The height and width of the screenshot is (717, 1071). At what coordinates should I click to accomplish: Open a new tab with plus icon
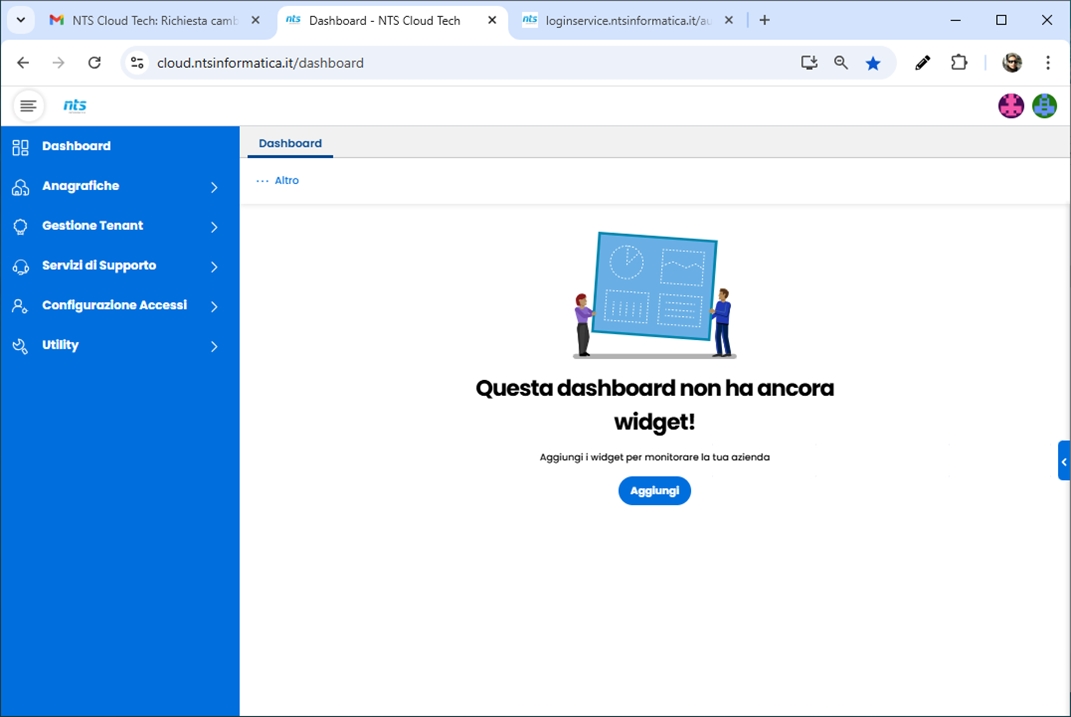click(764, 20)
